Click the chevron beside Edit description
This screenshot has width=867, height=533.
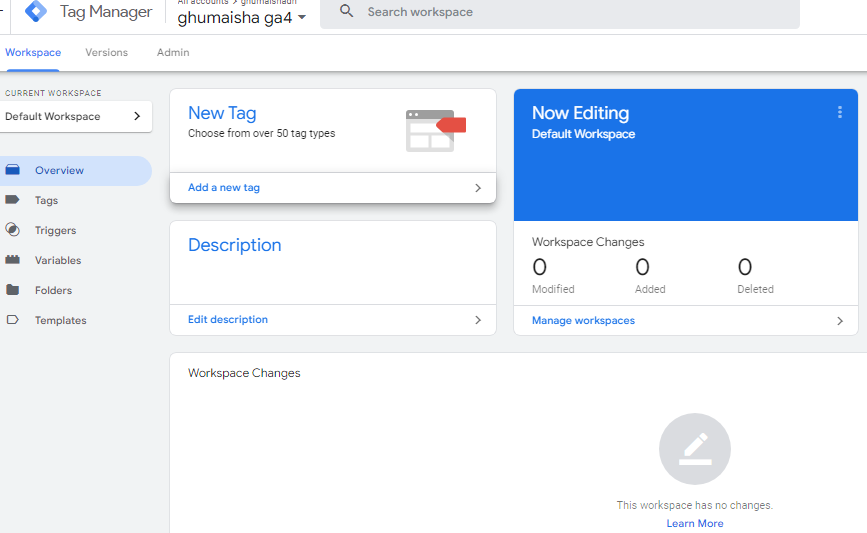pos(478,320)
